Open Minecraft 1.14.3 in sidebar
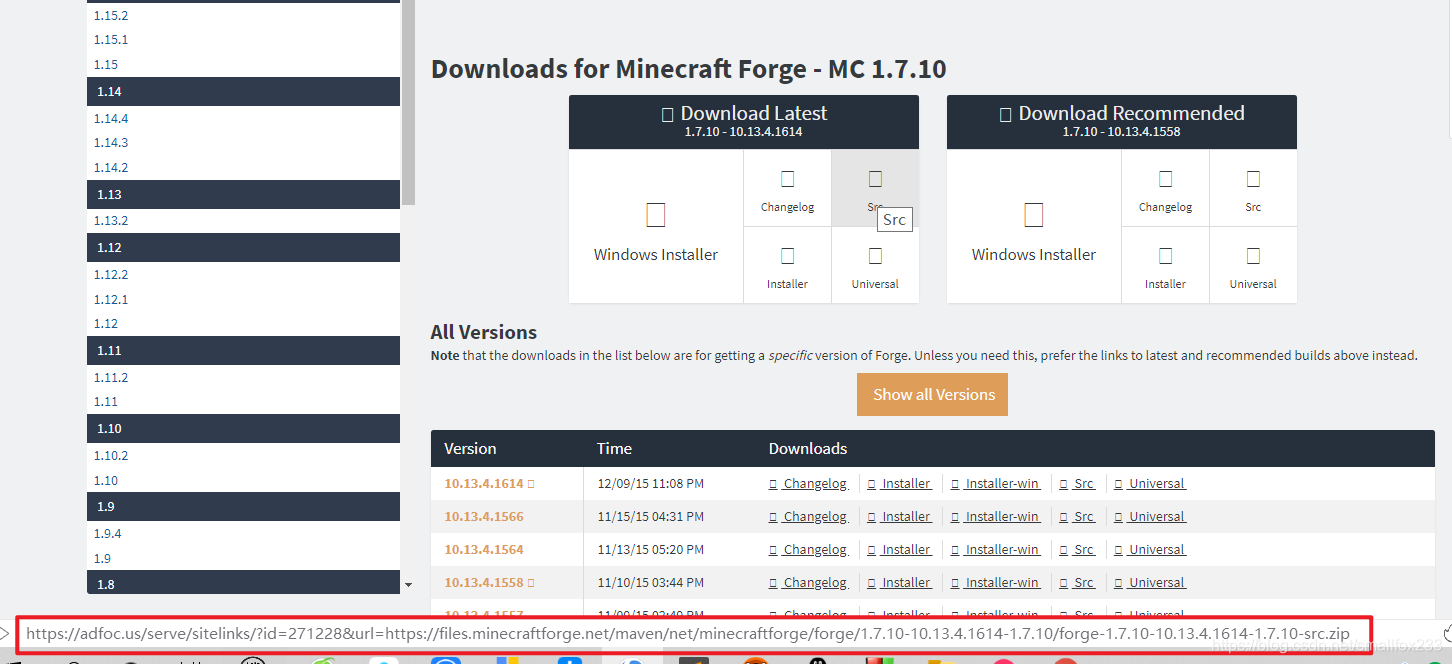Screen dimensions: 1452x664 [x=111, y=143]
